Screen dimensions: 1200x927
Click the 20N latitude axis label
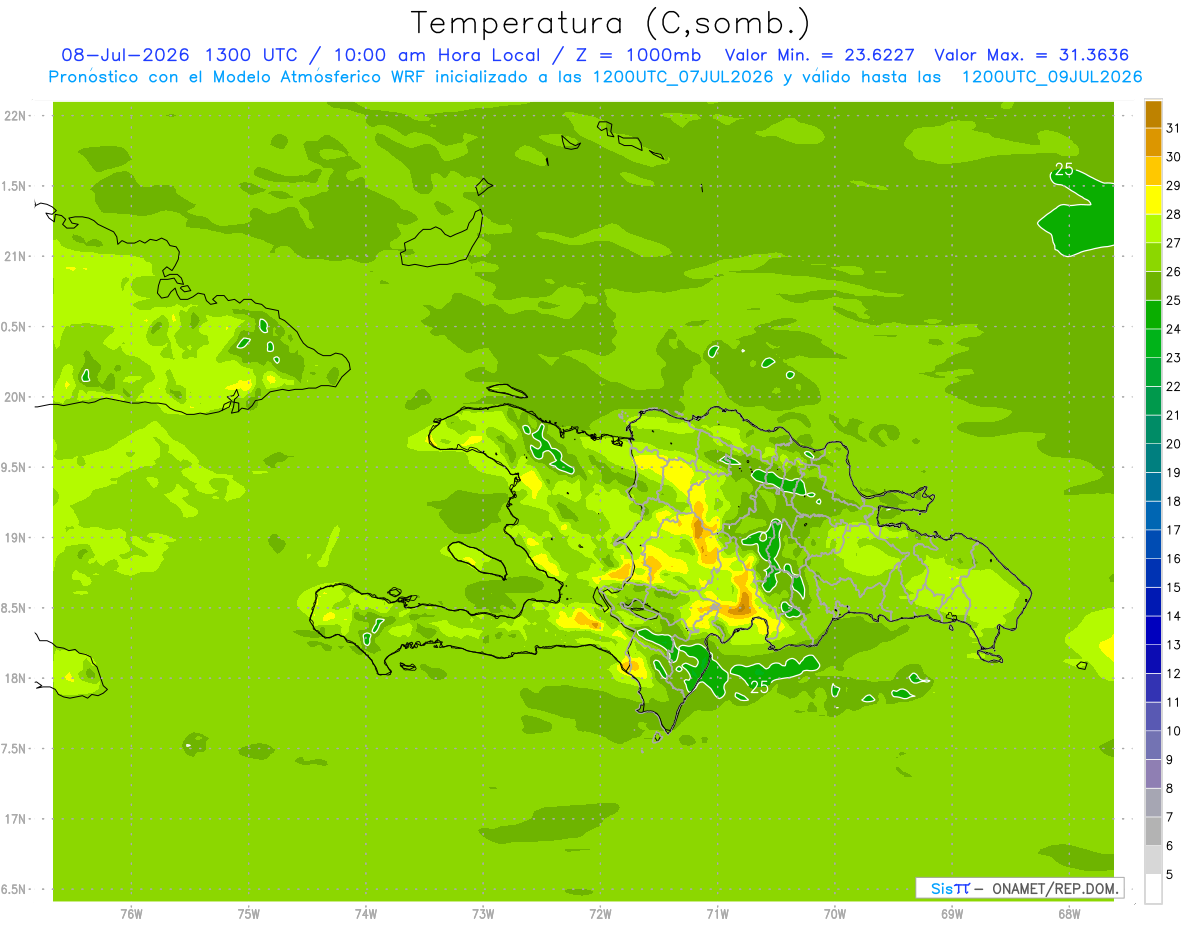(17, 397)
